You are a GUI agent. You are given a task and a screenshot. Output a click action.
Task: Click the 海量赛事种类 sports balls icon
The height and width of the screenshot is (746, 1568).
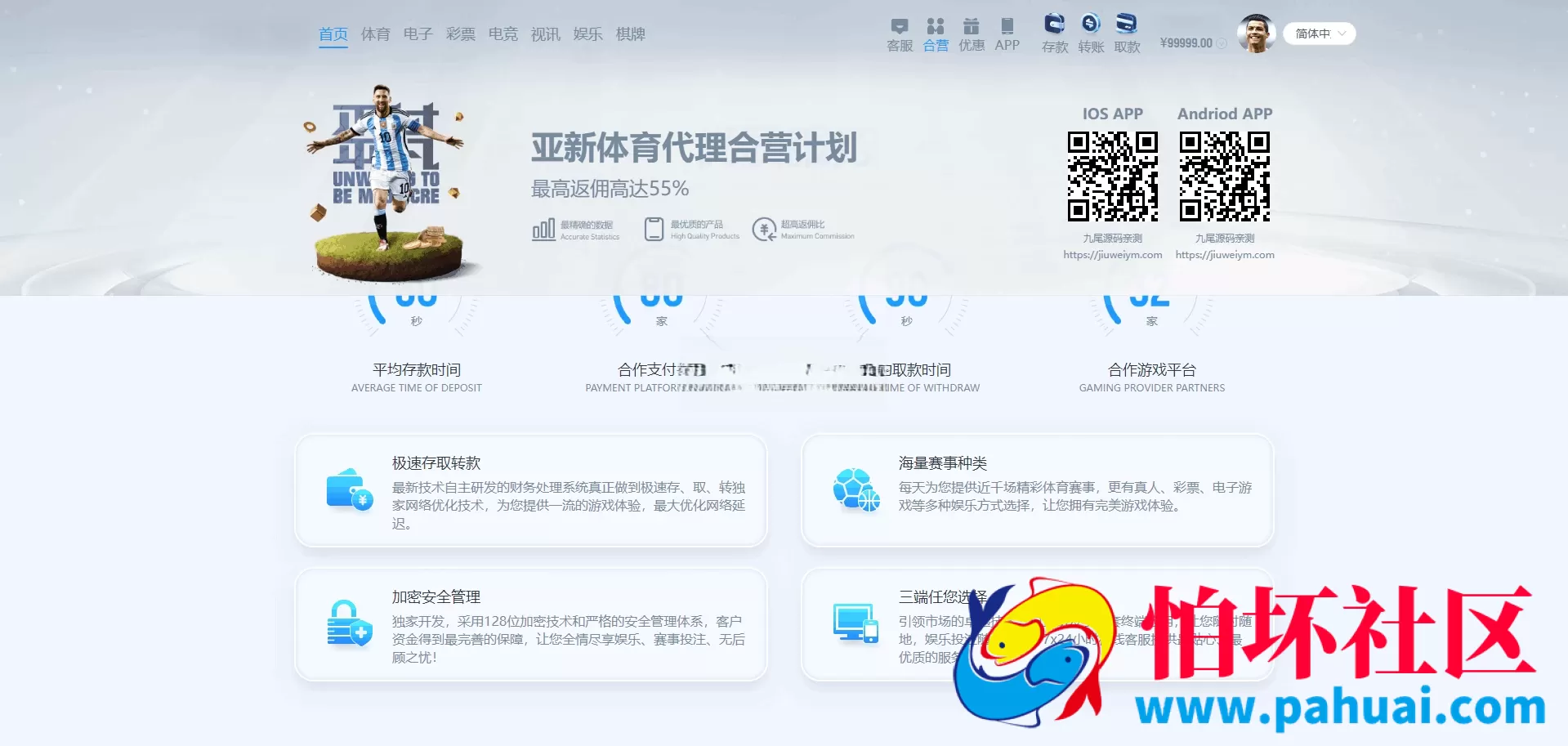pyautogui.click(x=856, y=489)
